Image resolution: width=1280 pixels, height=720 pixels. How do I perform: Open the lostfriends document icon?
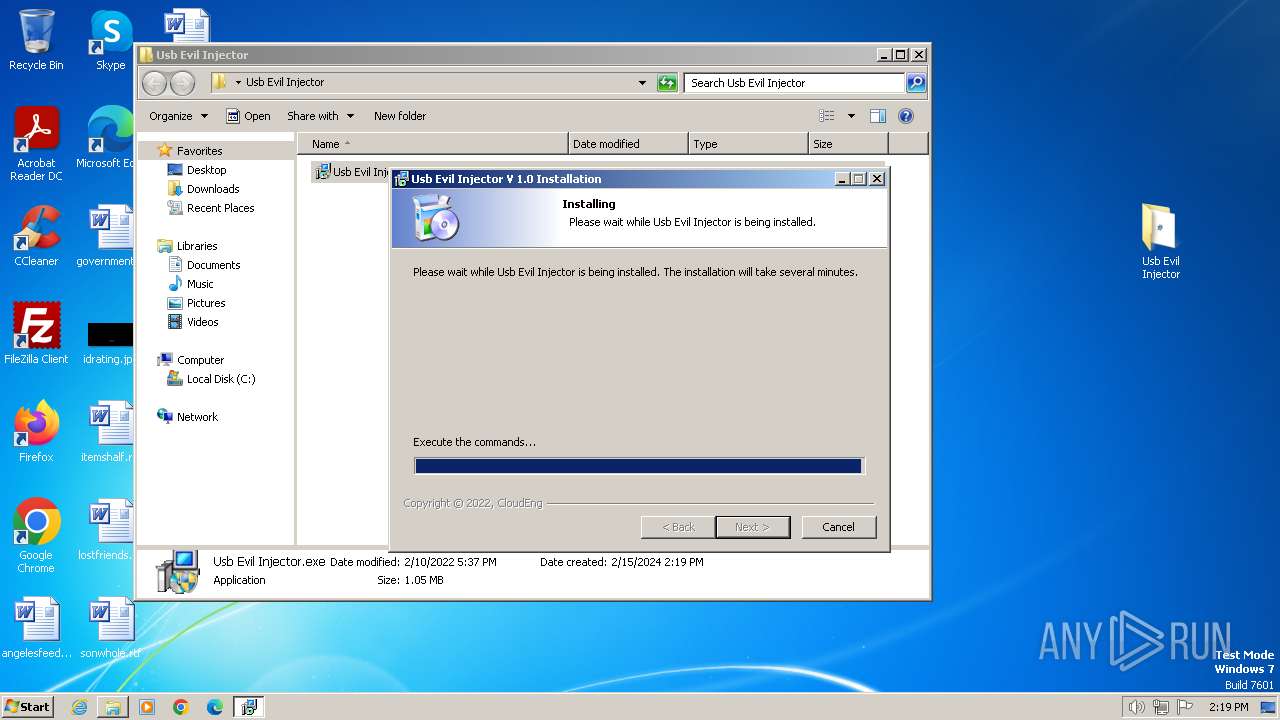tap(108, 530)
